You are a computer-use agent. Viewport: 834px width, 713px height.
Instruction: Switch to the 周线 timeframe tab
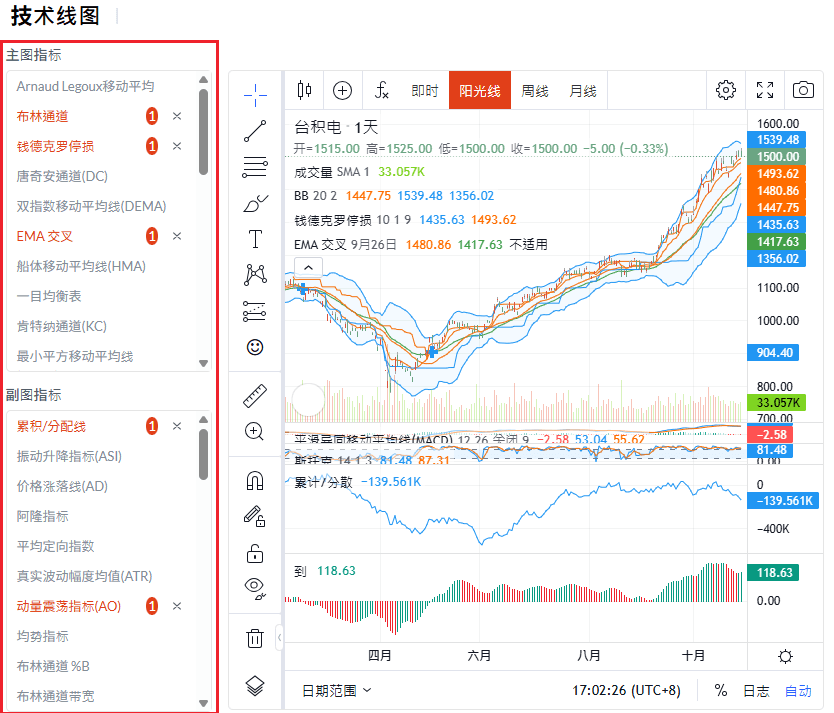pos(535,89)
